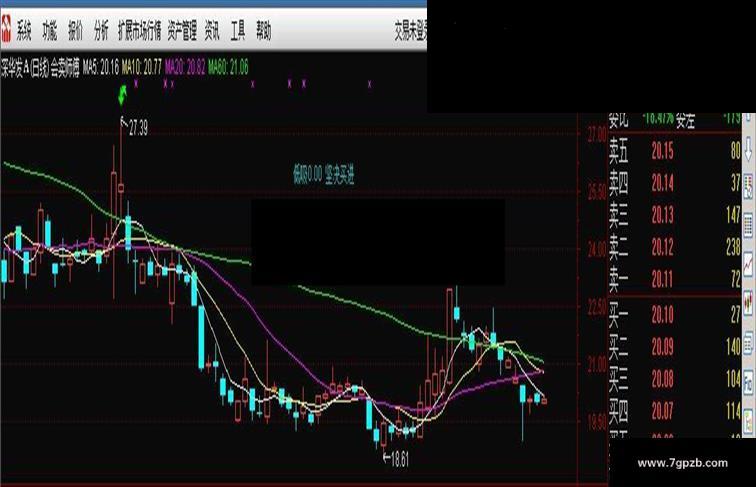This screenshot has width=756, height=487.
Task: Click the 买一 row price 20.10
Action: [x=662, y=315]
